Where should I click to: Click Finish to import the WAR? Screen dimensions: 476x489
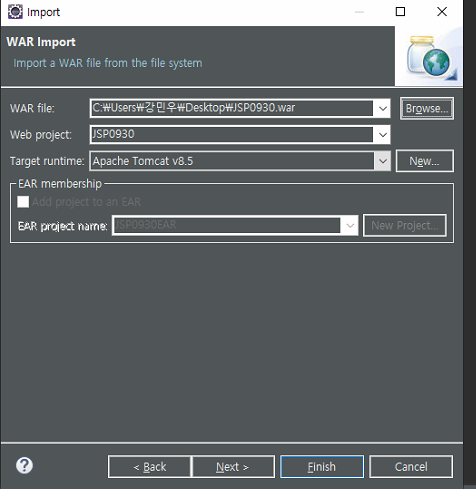[322, 467]
